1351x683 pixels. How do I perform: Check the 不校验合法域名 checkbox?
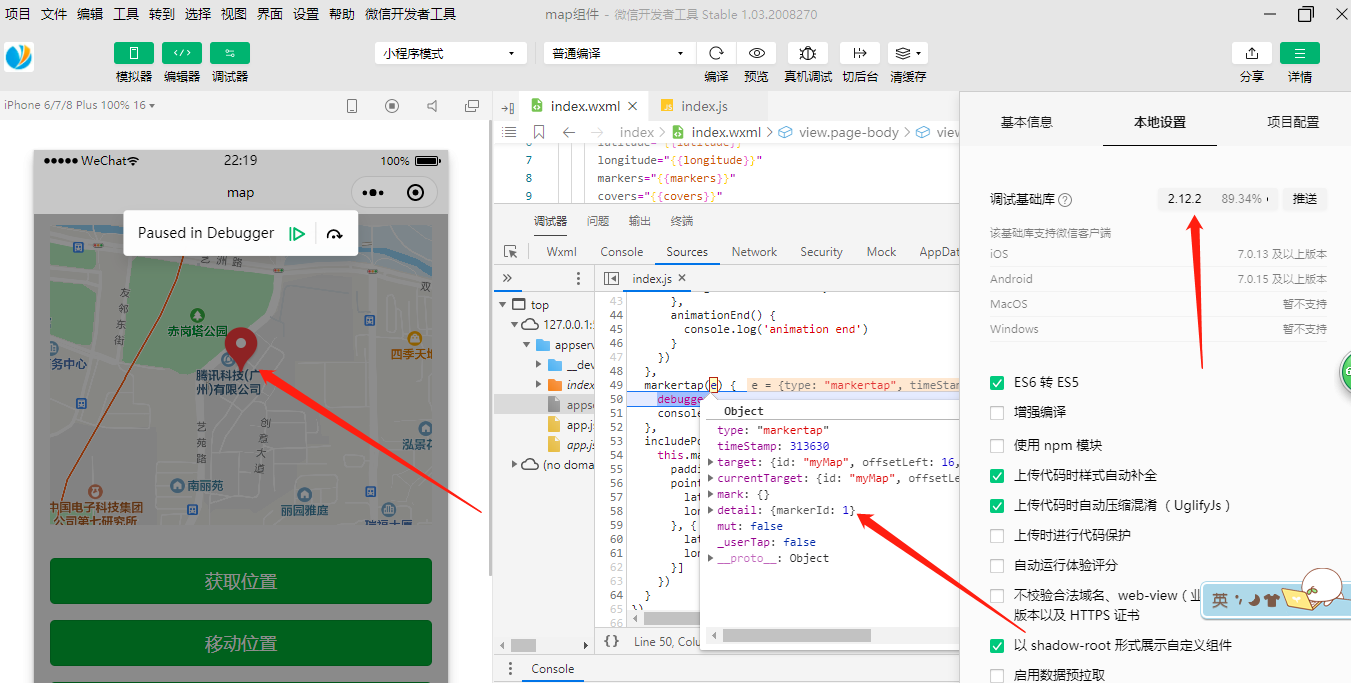(x=997, y=596)
